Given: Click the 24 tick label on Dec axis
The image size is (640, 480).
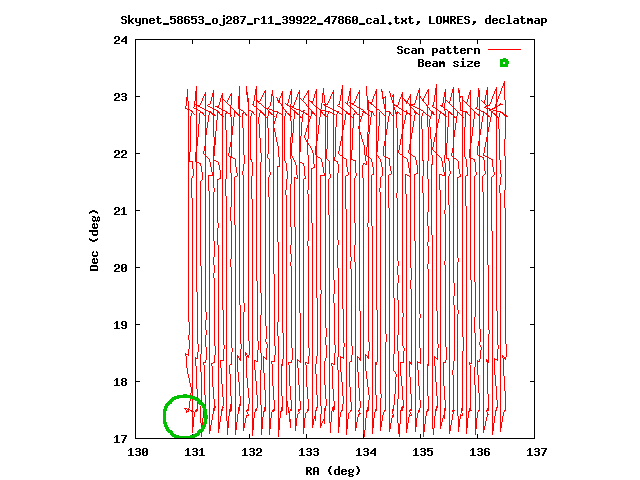Looking at the screenshot, I should [x=121, y=40].
